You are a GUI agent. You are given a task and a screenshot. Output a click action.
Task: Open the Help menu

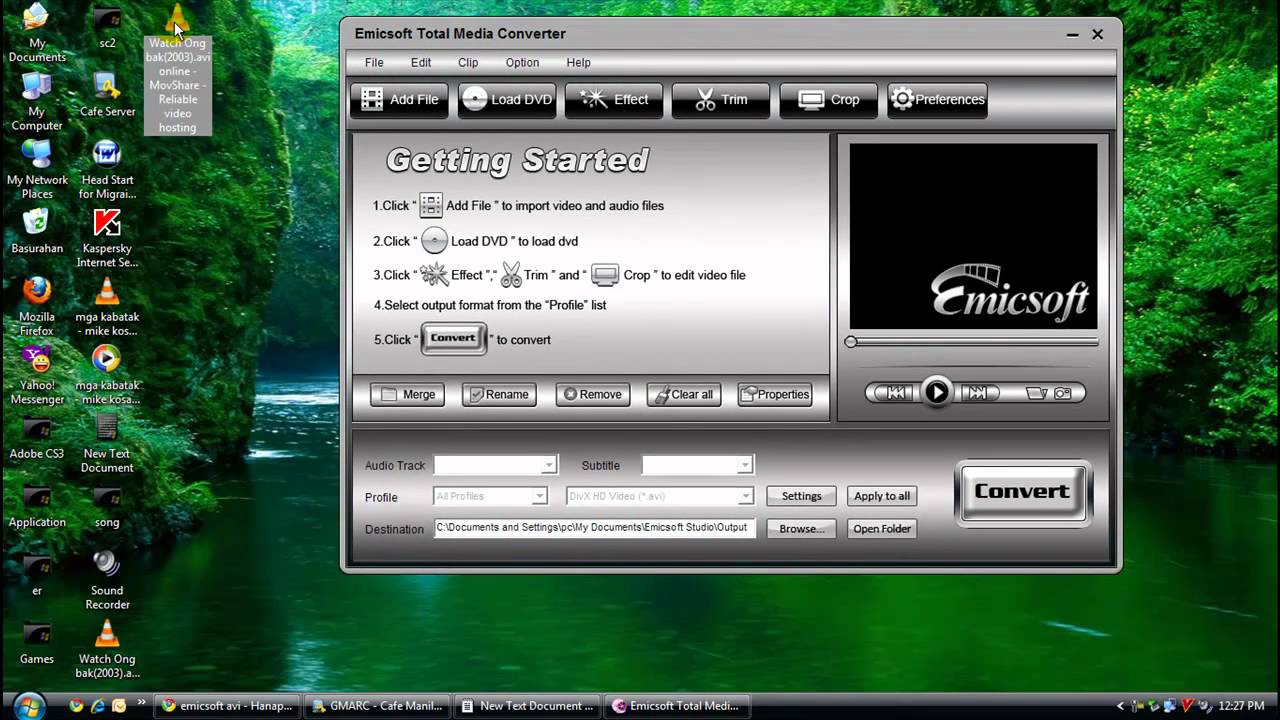tap(579, 62)
